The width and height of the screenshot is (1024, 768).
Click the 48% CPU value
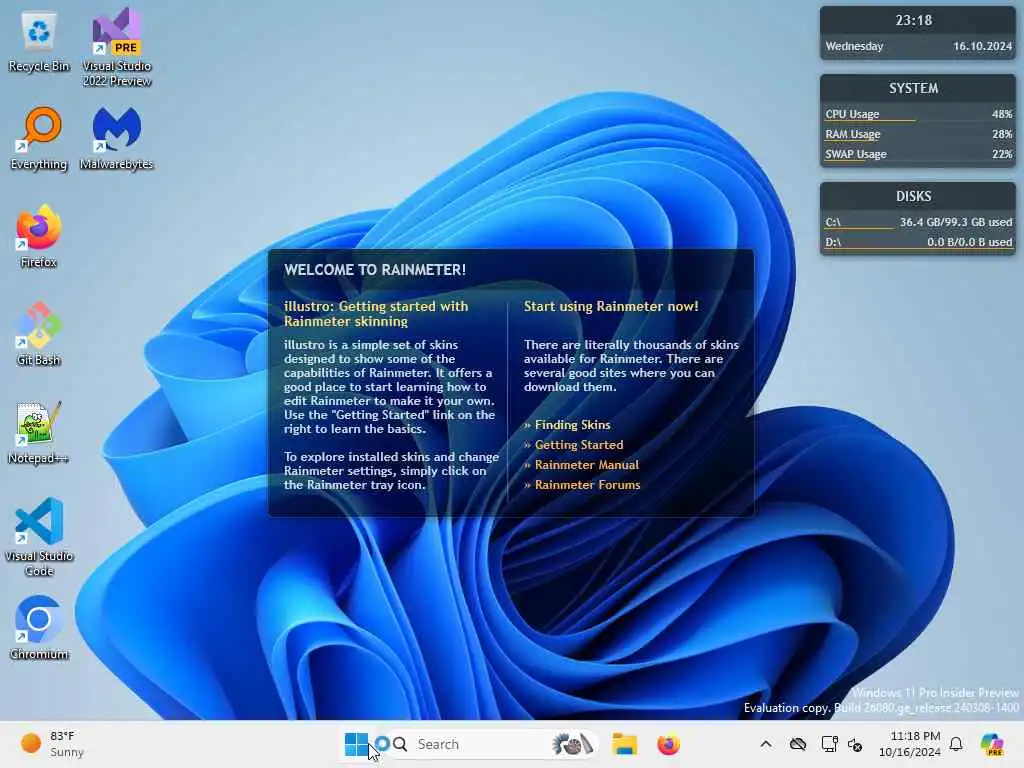[x=1002, y=114]
